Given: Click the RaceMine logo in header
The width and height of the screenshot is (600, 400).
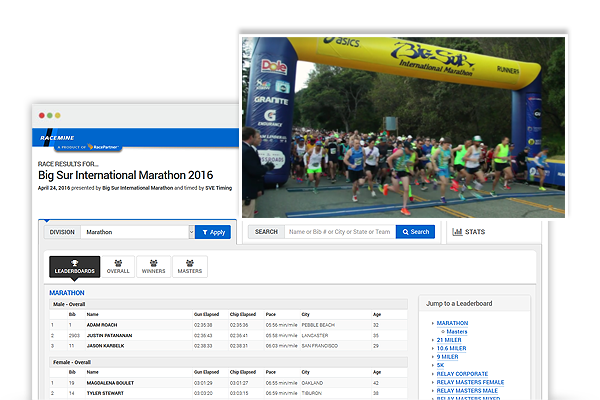Looking at the screenshot, I should (57, 138).
